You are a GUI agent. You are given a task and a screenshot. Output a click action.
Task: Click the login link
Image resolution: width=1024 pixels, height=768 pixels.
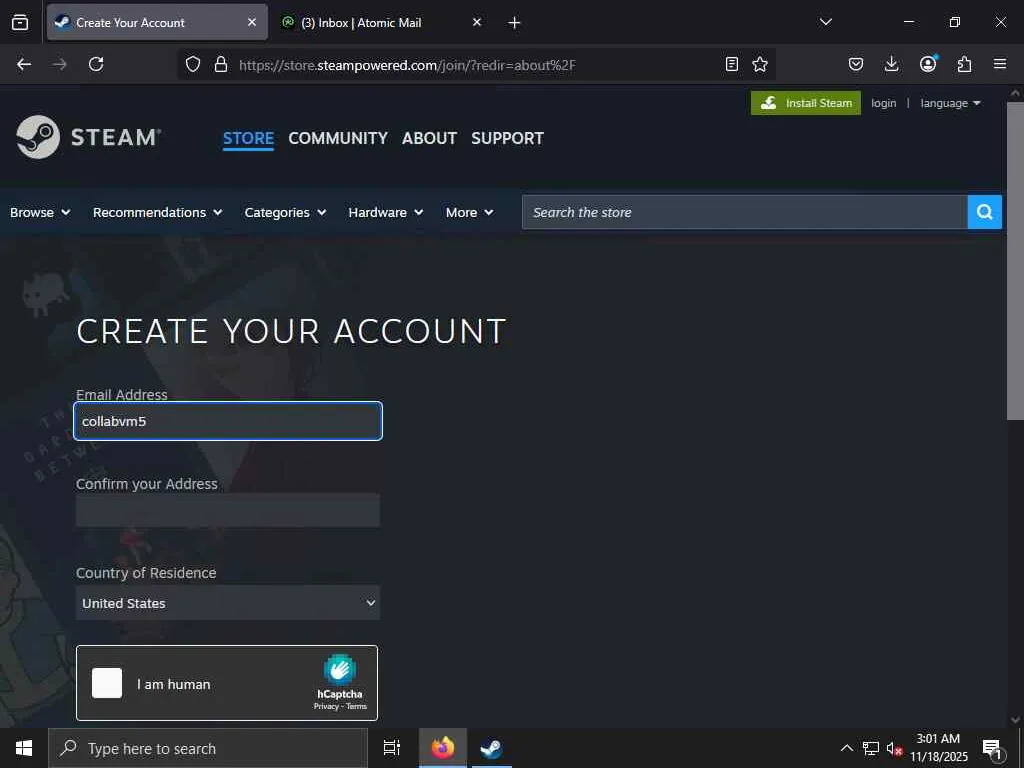[x=884, y=103]
